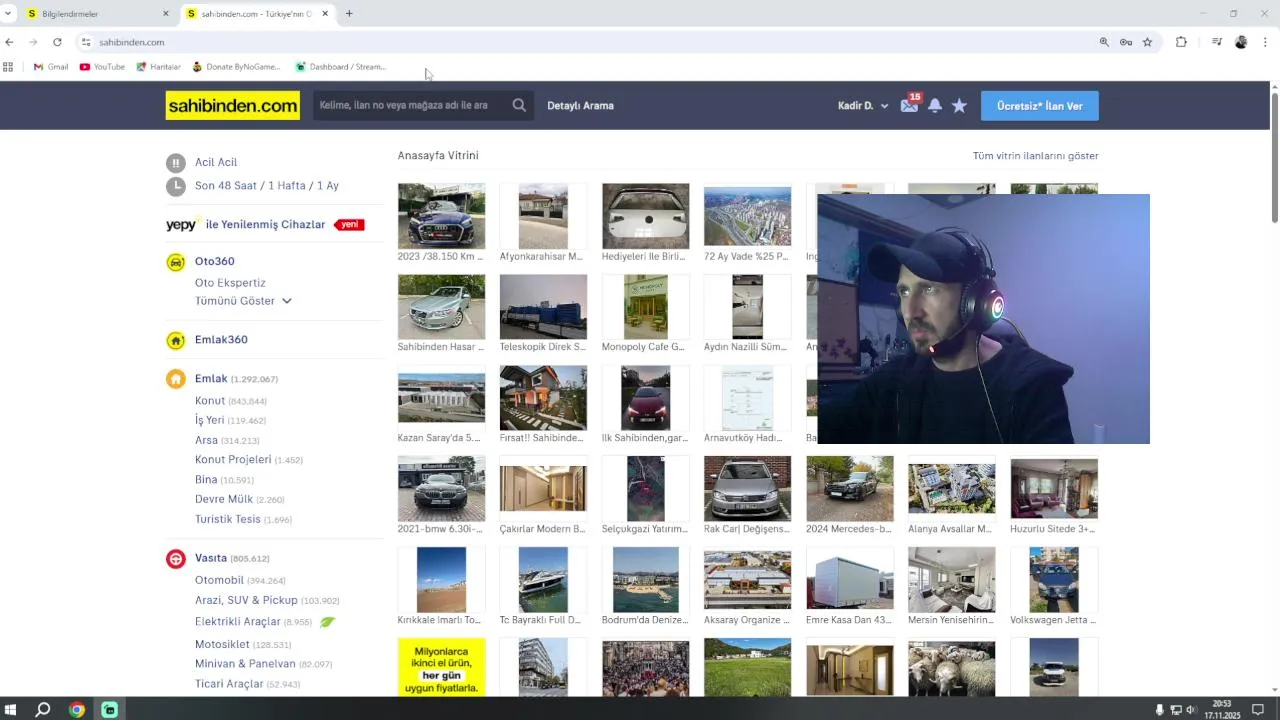Open the password key icon in address bar
Viewport: 1280px width, 720px height.
[x=1126, y=42]
